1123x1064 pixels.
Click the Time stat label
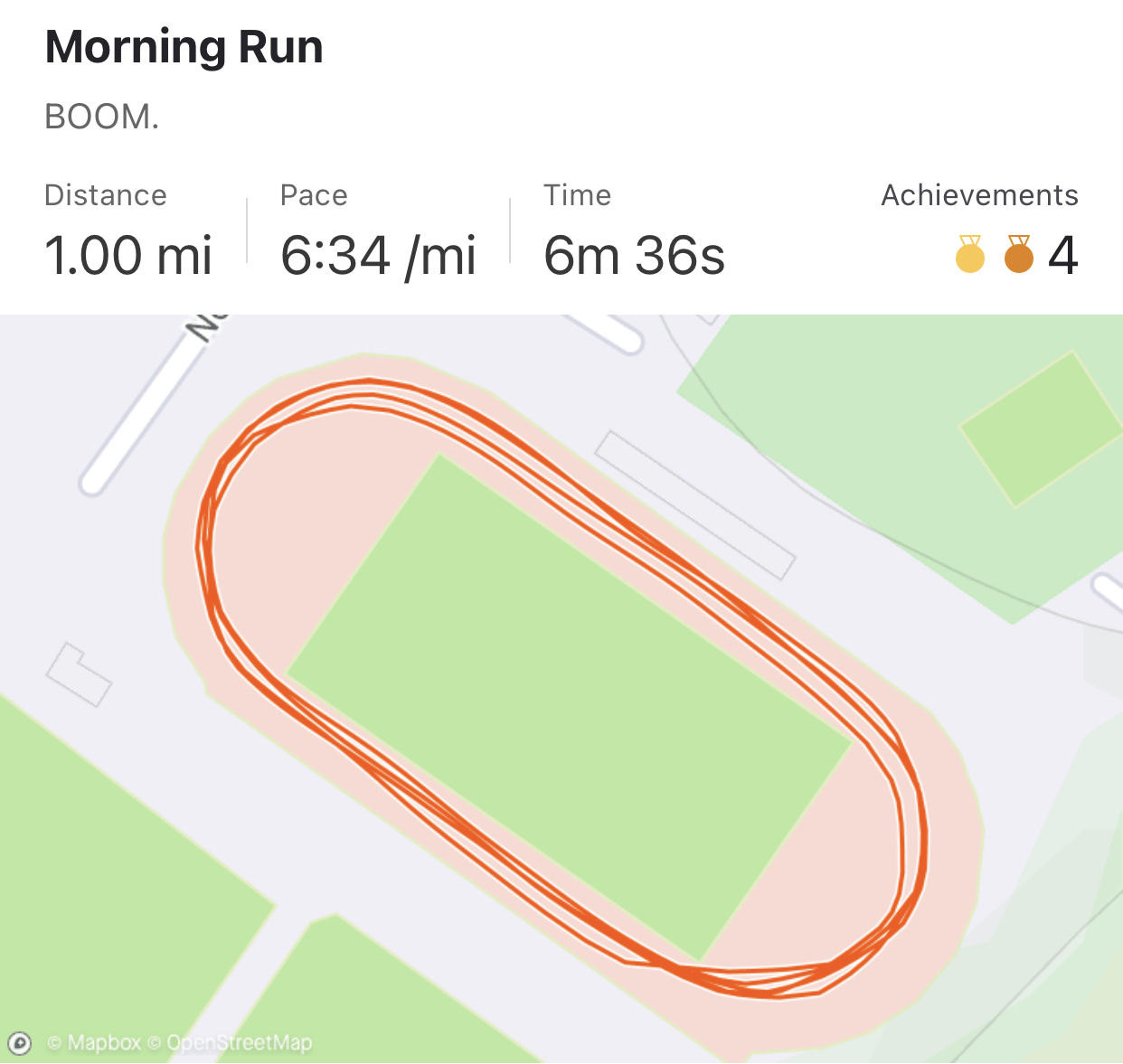tap(577, 195)
